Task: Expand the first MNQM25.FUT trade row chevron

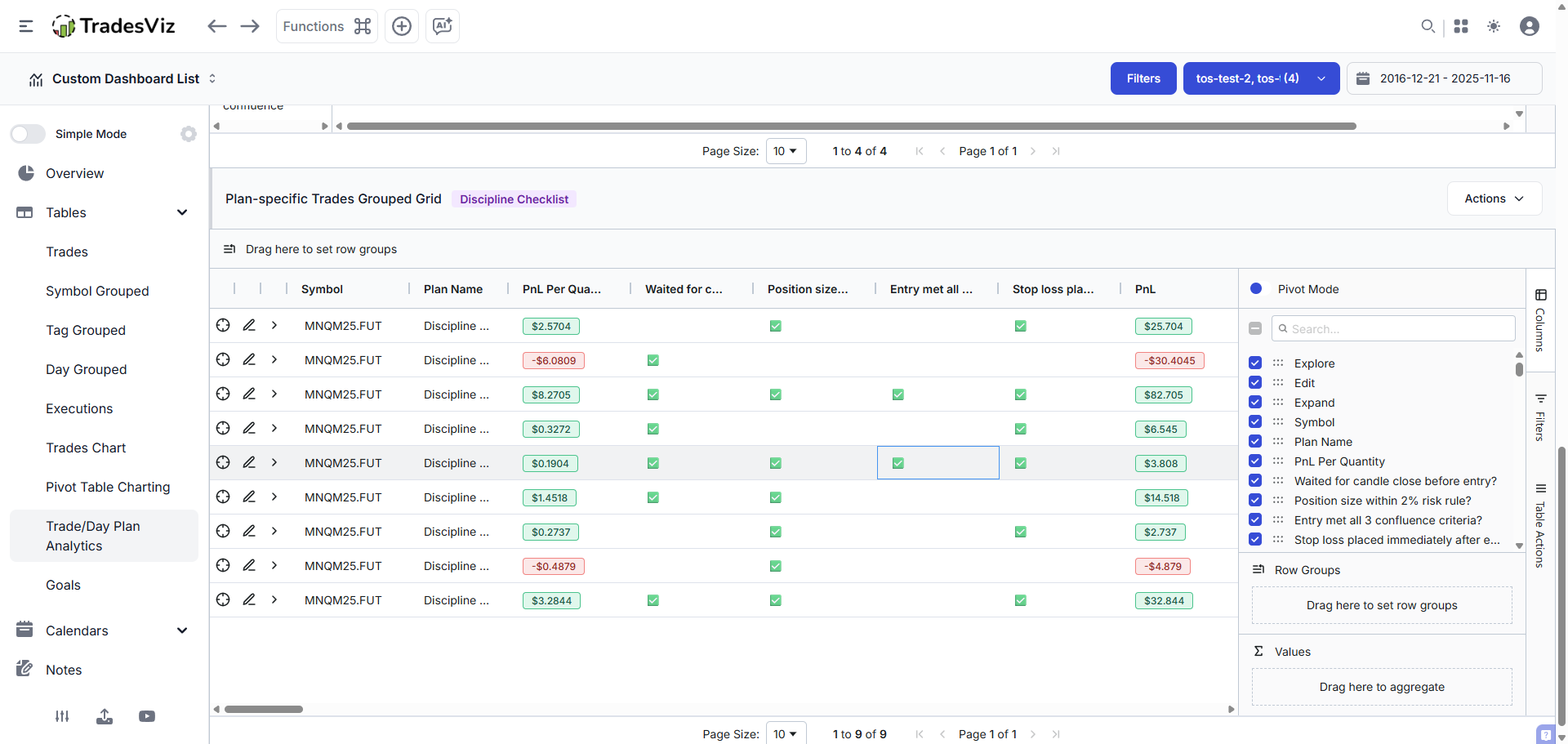Action: (x=274, y=325)
